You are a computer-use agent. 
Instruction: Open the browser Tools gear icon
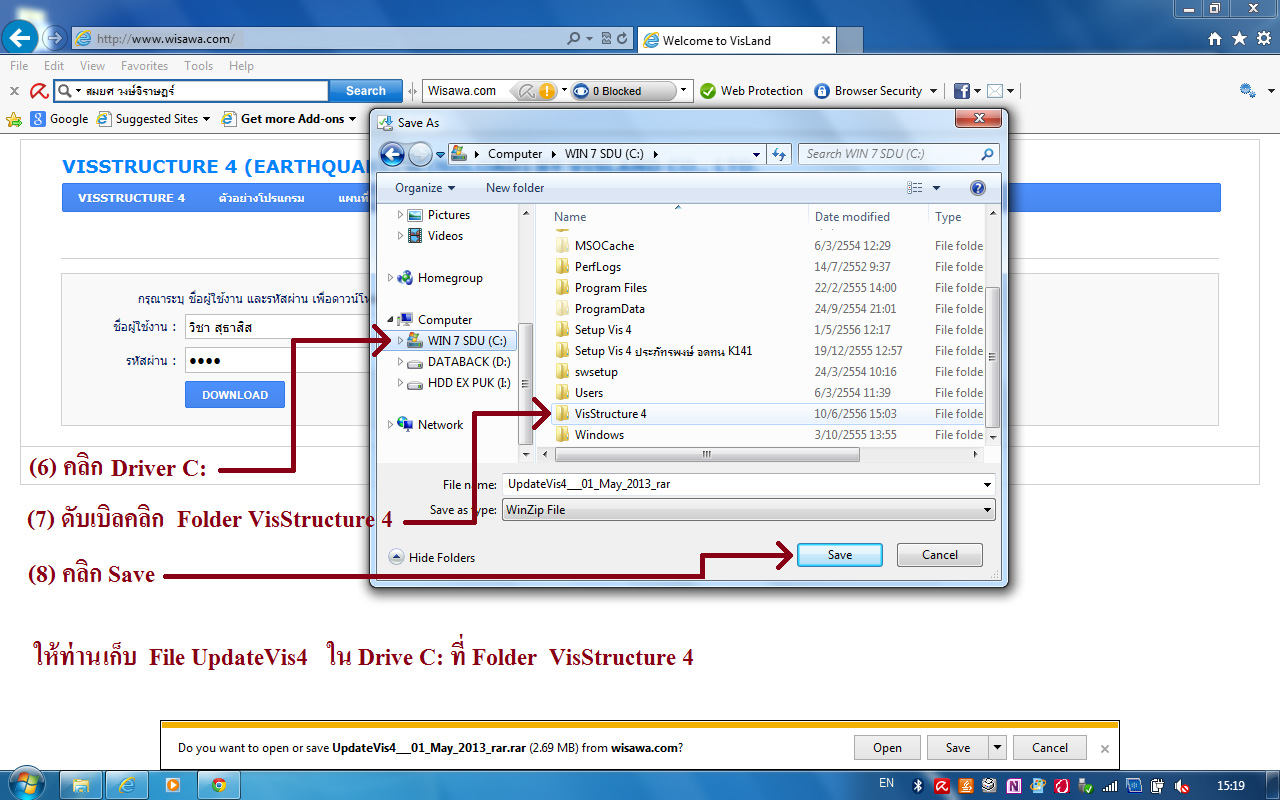point(1263,38)
